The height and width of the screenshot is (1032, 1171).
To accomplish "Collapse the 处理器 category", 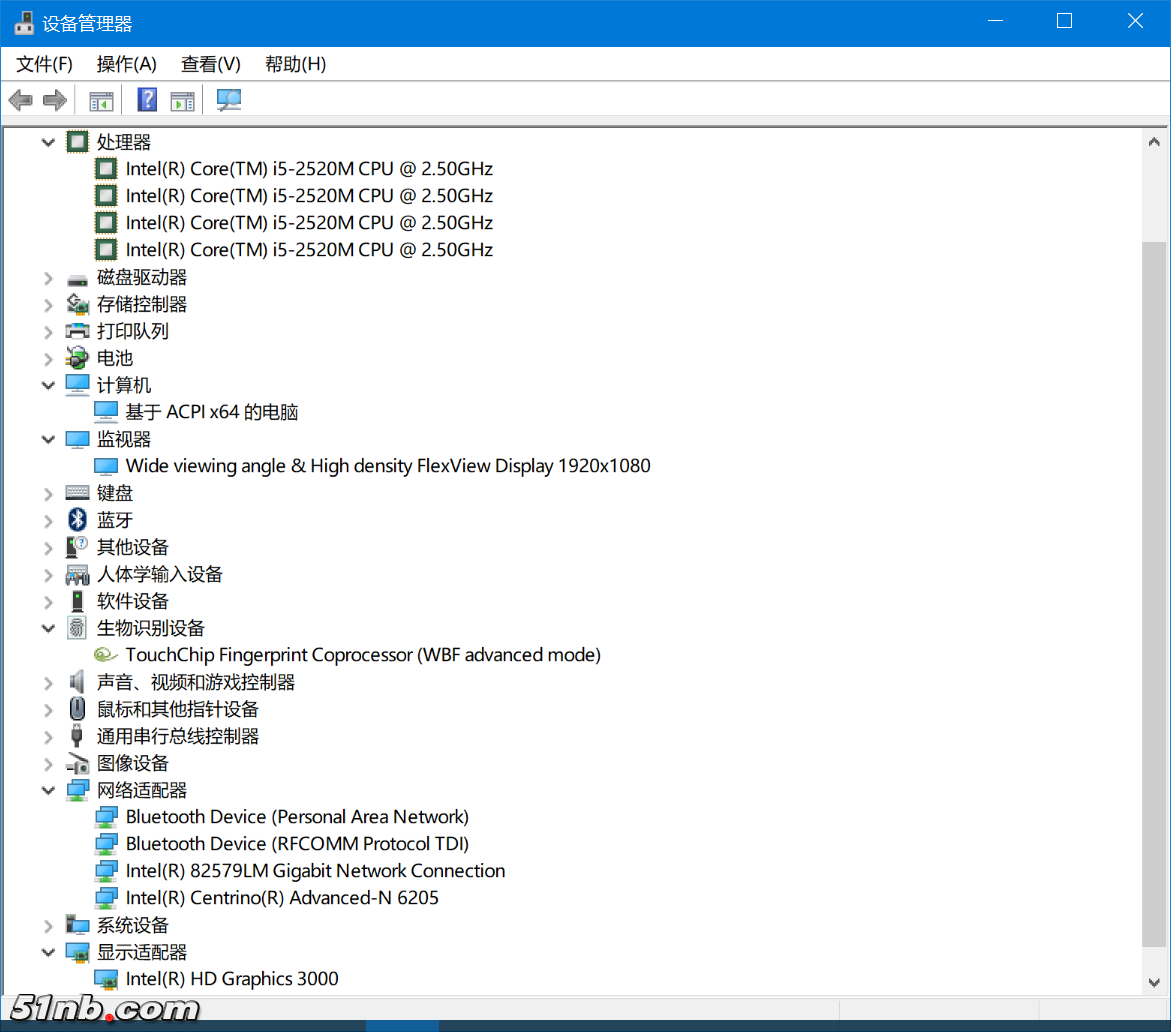I will click(x=48, y=142).
